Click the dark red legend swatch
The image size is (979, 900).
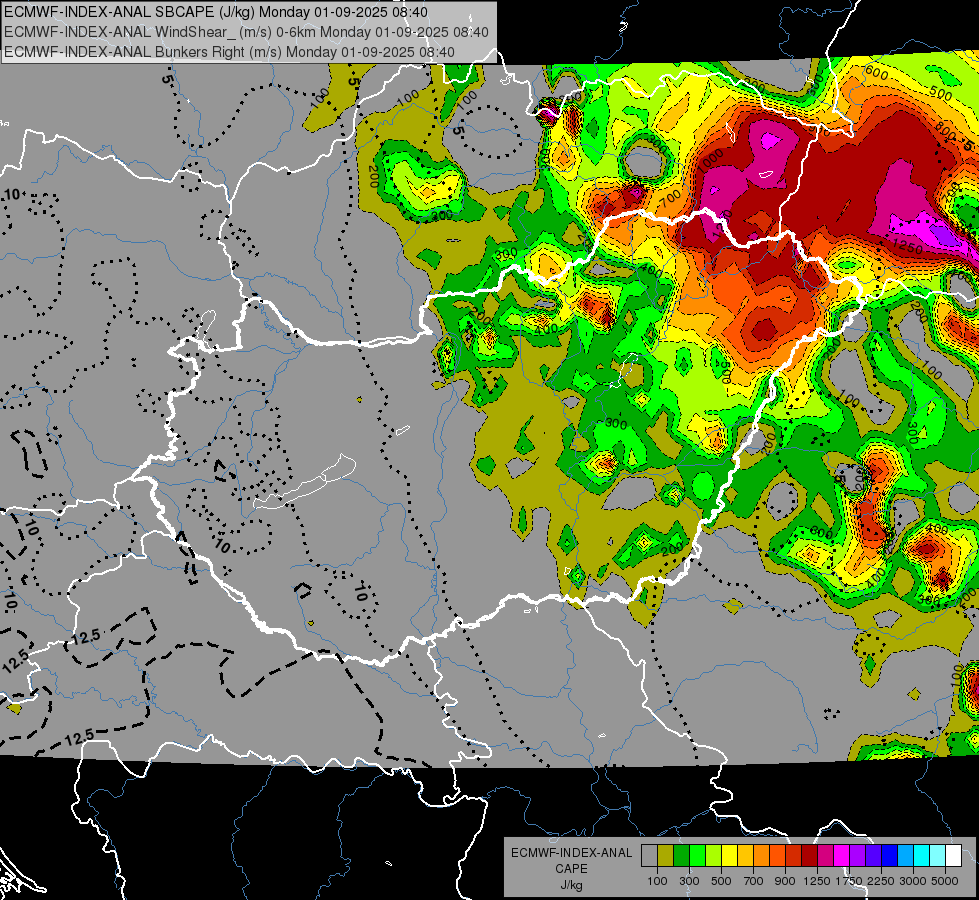point(810,855)
